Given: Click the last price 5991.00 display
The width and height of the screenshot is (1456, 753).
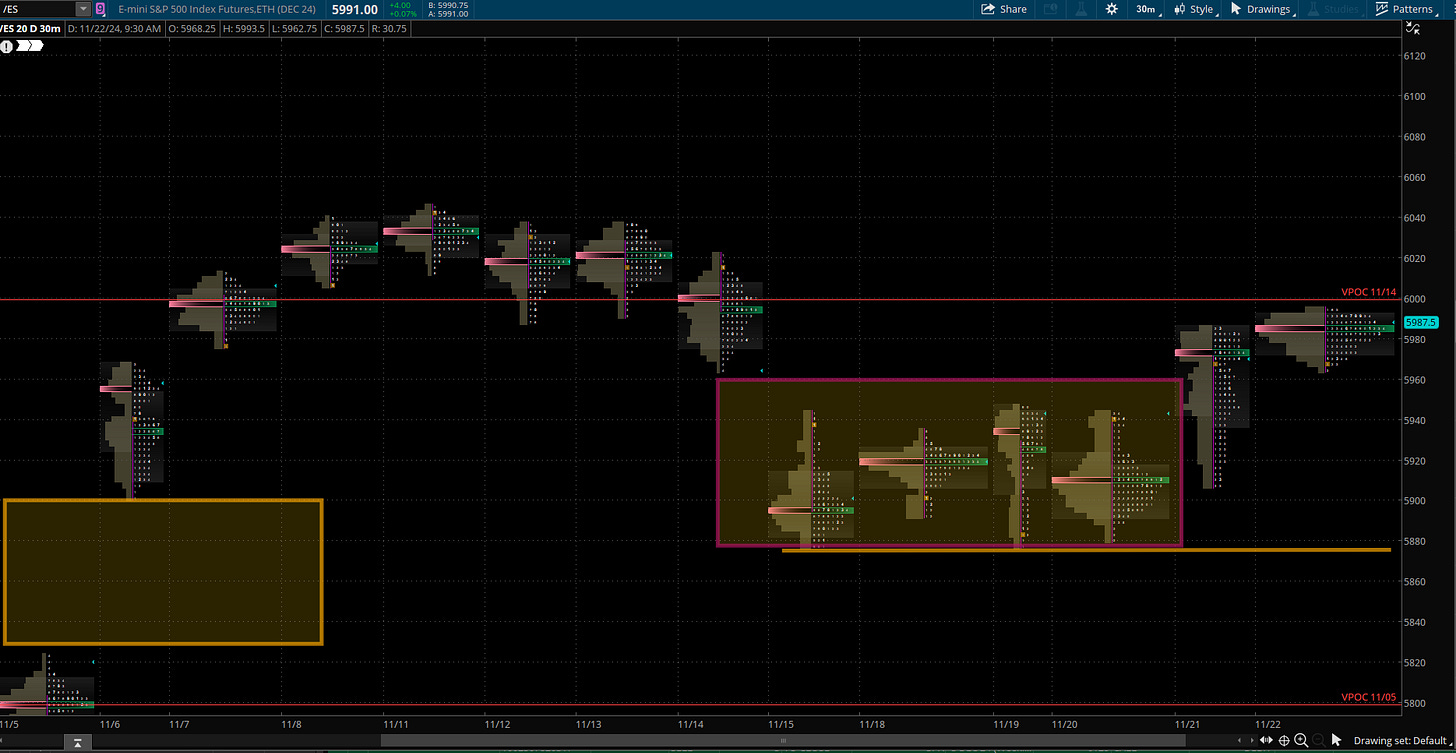Looking at the screenshot, I should (354, 9).
